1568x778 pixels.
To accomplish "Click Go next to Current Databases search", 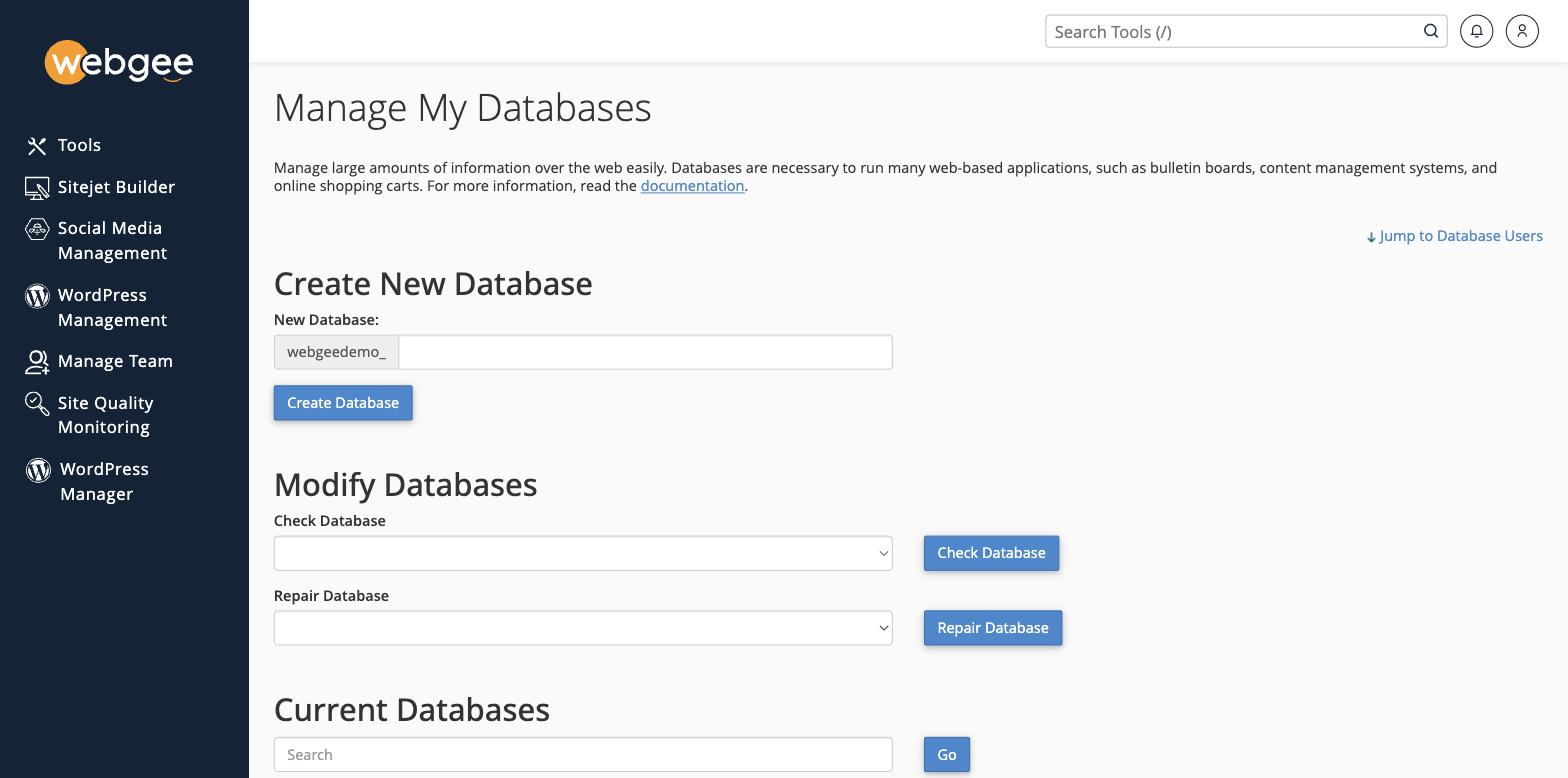I will [x=947, y=755].
